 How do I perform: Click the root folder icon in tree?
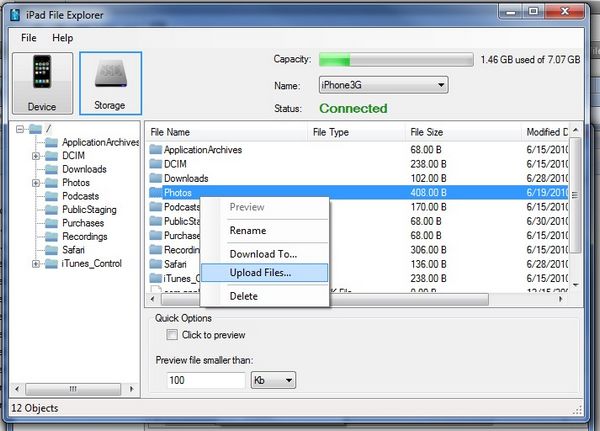pos(35,129)
